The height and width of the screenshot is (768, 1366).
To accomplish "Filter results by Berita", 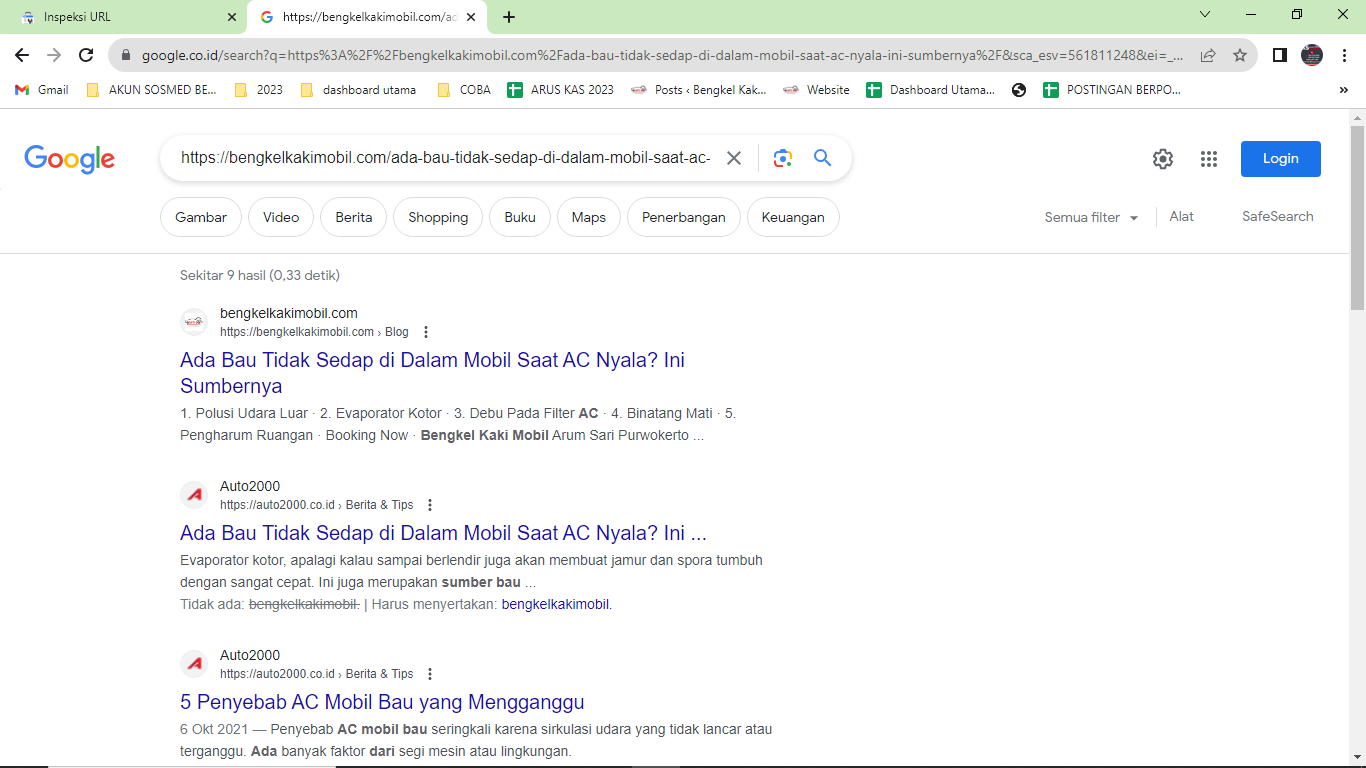I will click(354, 217).
